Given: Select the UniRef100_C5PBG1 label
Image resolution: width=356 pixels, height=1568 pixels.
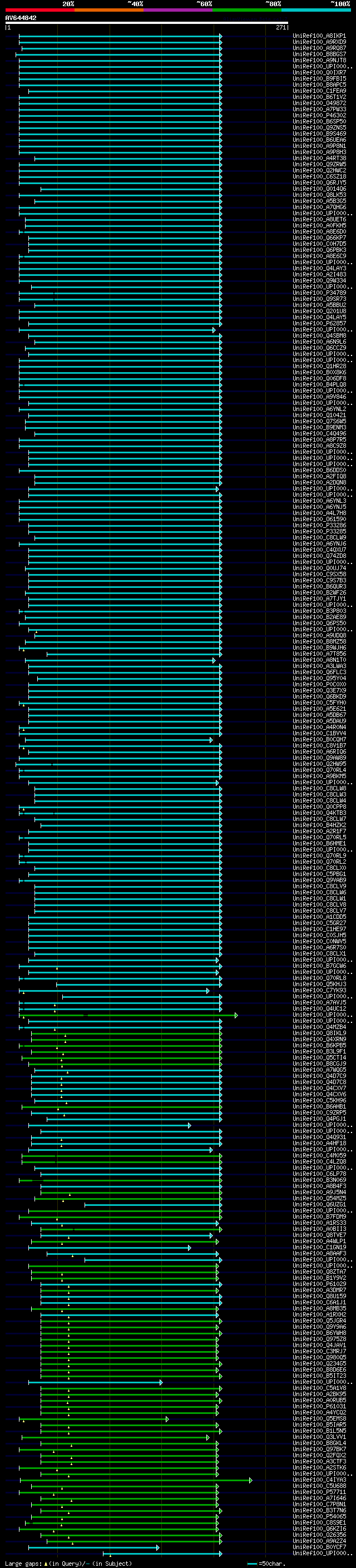Looking at the screenshot, I should pos(319,874).
